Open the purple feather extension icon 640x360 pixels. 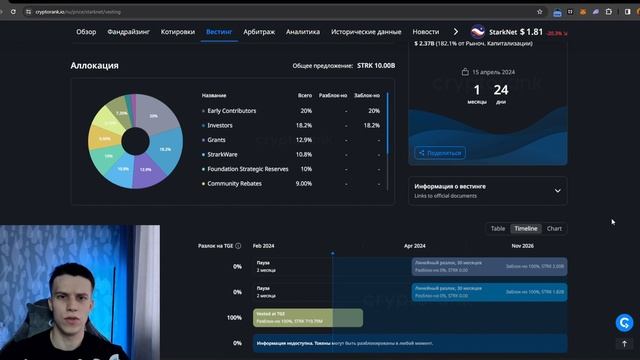click(x=596, y=12)
